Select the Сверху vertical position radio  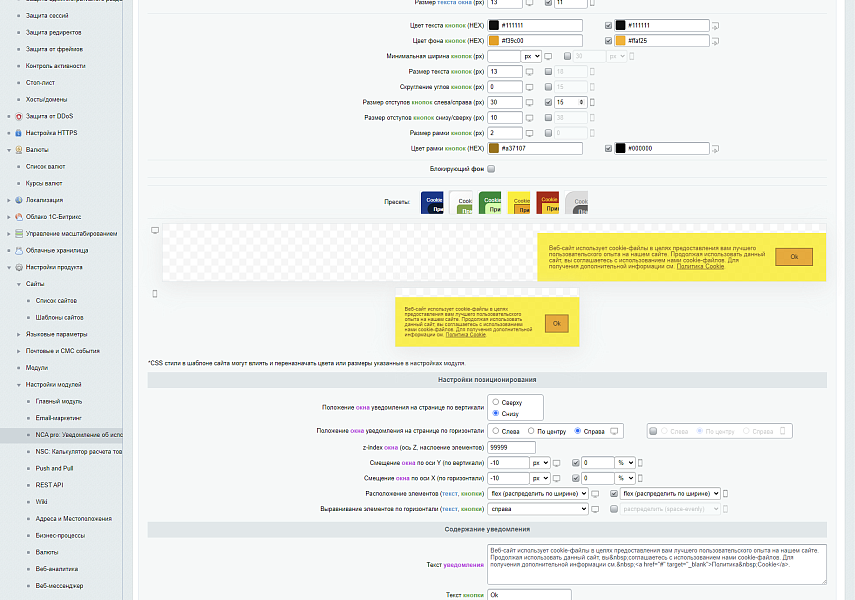click(496, 402)
